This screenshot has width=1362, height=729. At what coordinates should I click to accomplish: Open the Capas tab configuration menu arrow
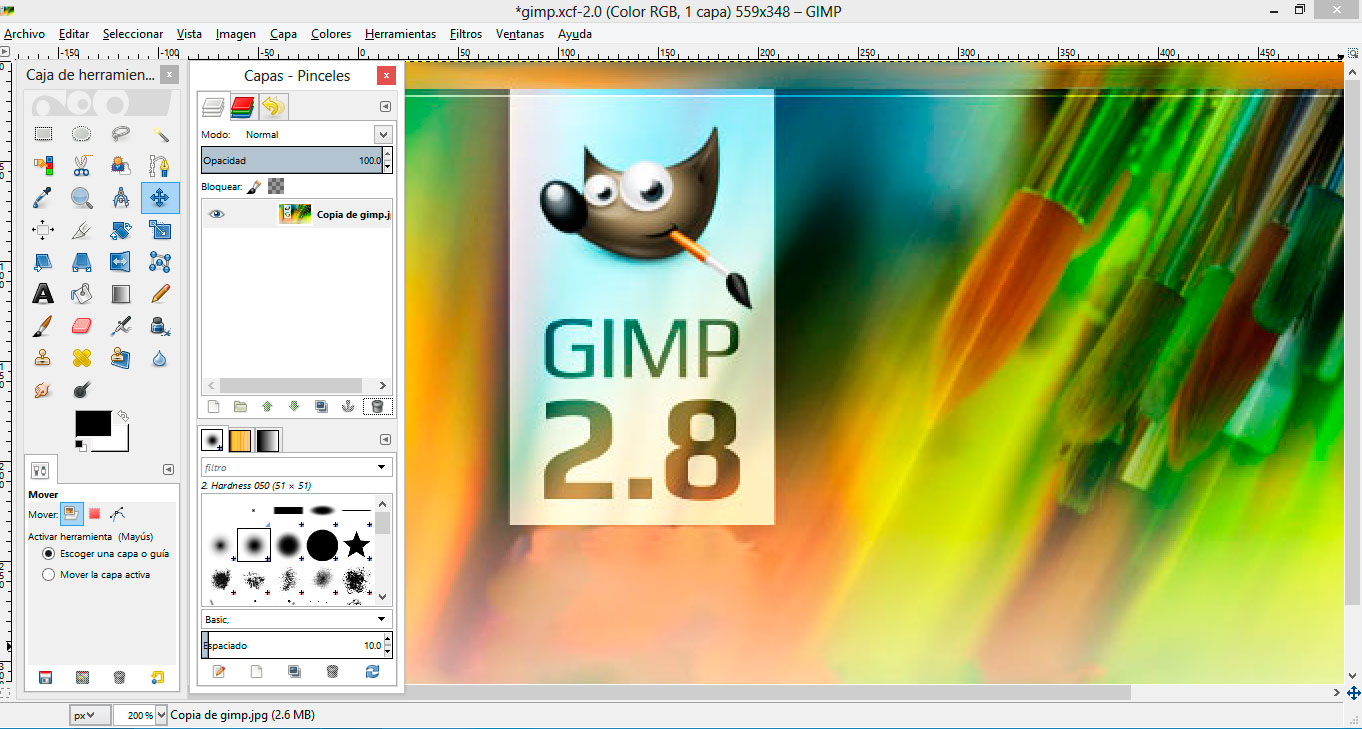[385, 106]
